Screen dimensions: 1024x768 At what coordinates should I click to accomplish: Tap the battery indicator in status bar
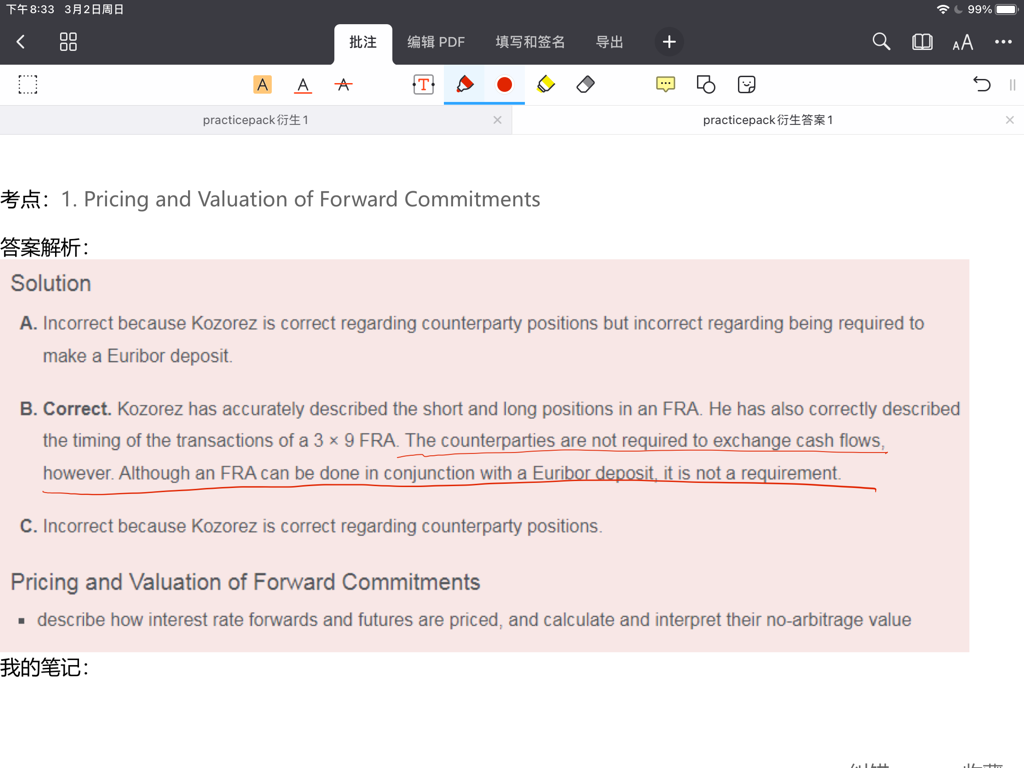tap(1006, 9)
